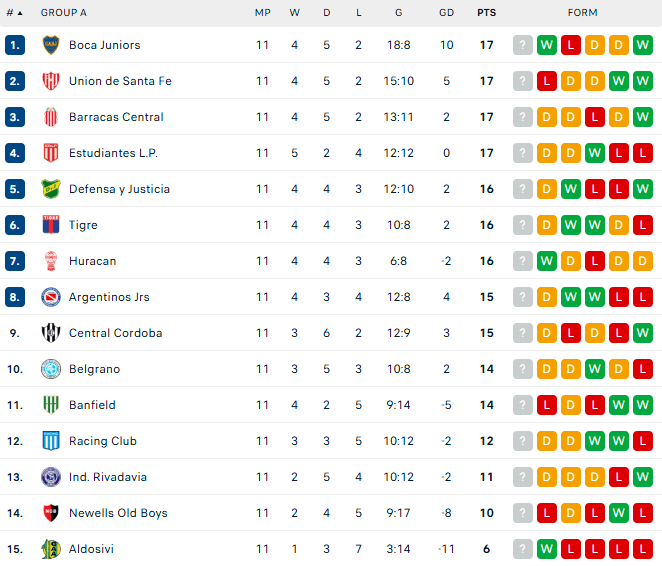The image size is (662, 566).
Task: Click the Argentinos Jrs team crest
Action: (x=51, y=297)
